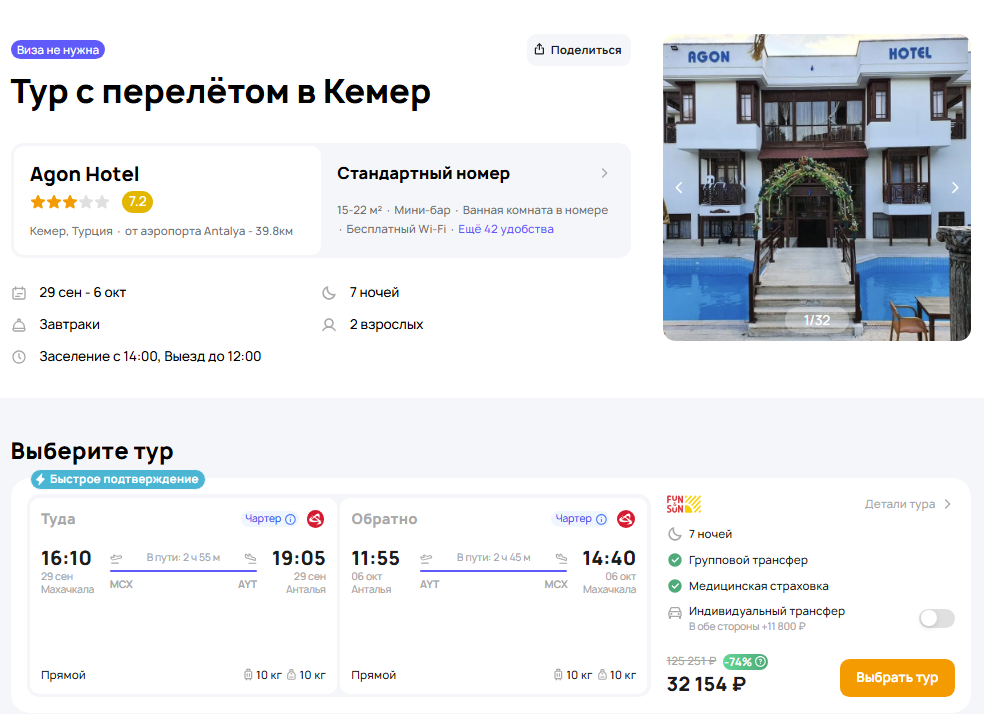Click the 1/32 photo counter
The image size is (984, 714).
[816, 320]
